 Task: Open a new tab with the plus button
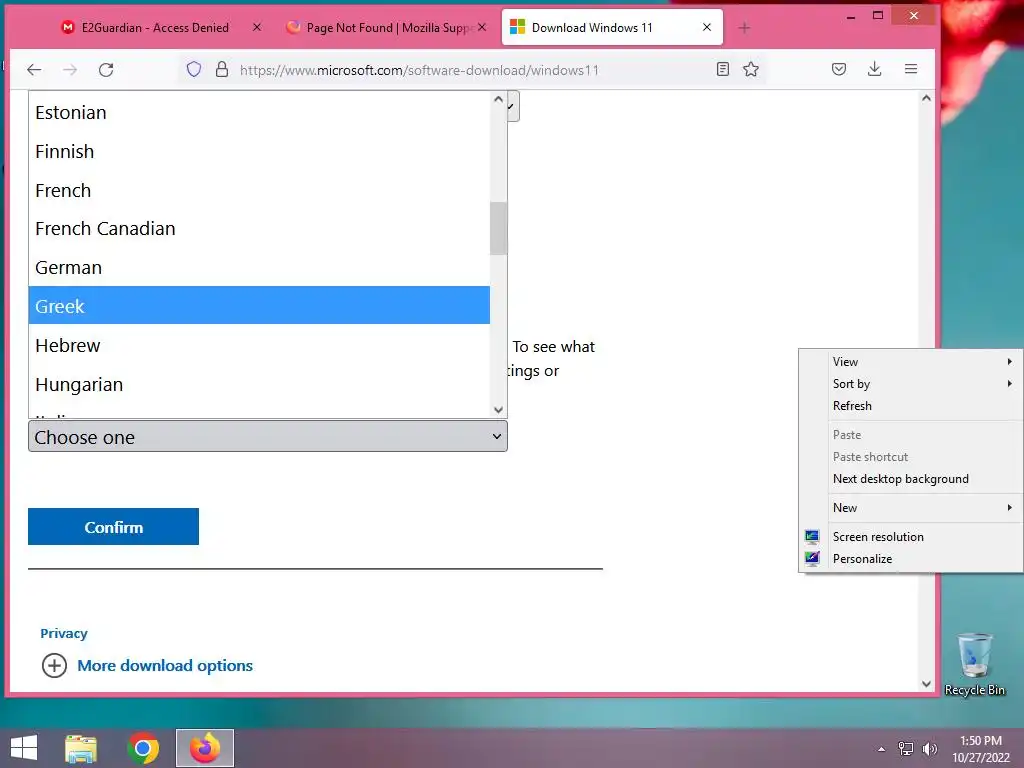(744, 27)
